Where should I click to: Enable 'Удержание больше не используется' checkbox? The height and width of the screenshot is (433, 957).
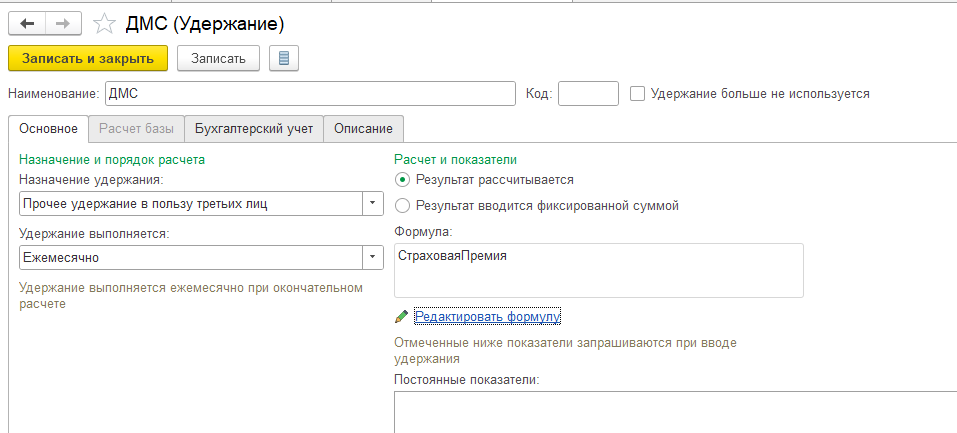(637, 94)
